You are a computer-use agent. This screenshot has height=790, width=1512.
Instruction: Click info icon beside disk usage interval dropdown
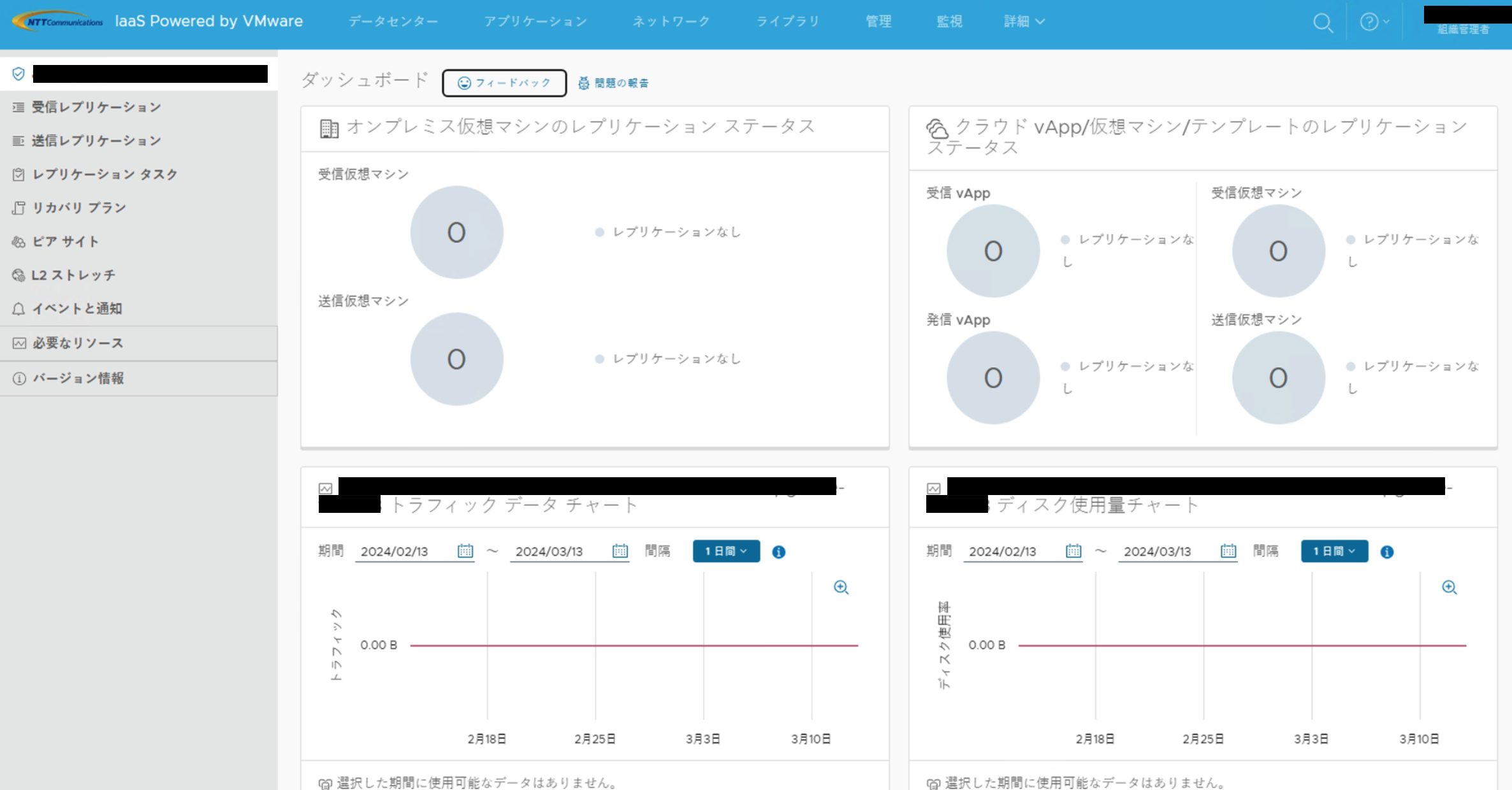click(1386, 552)
